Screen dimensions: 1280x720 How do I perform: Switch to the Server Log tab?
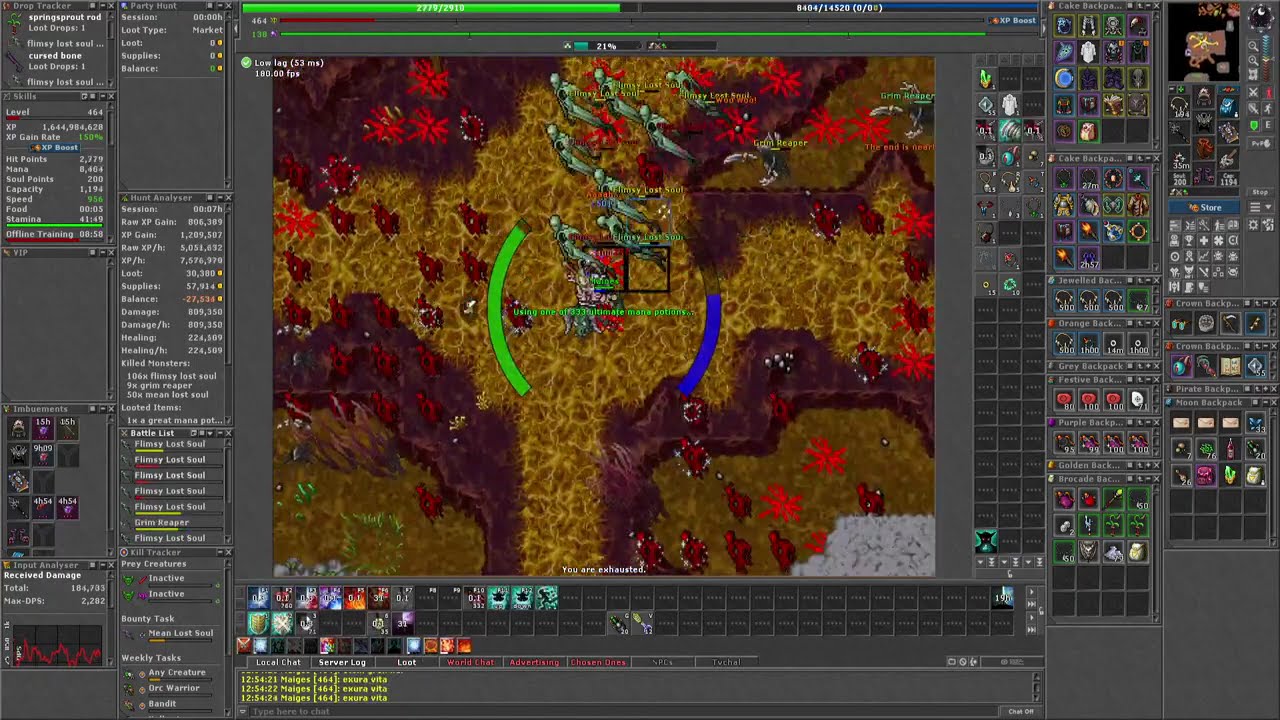point(342,662)
